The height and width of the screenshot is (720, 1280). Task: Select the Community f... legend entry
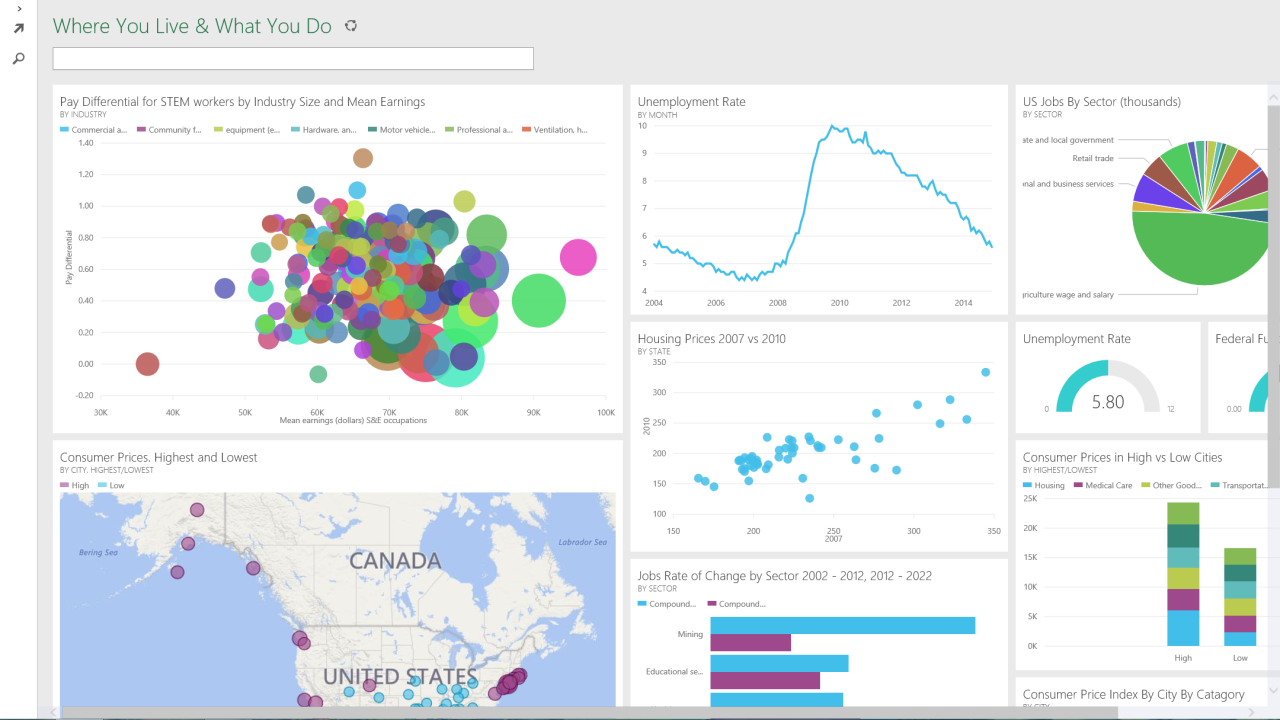[170, 130]
